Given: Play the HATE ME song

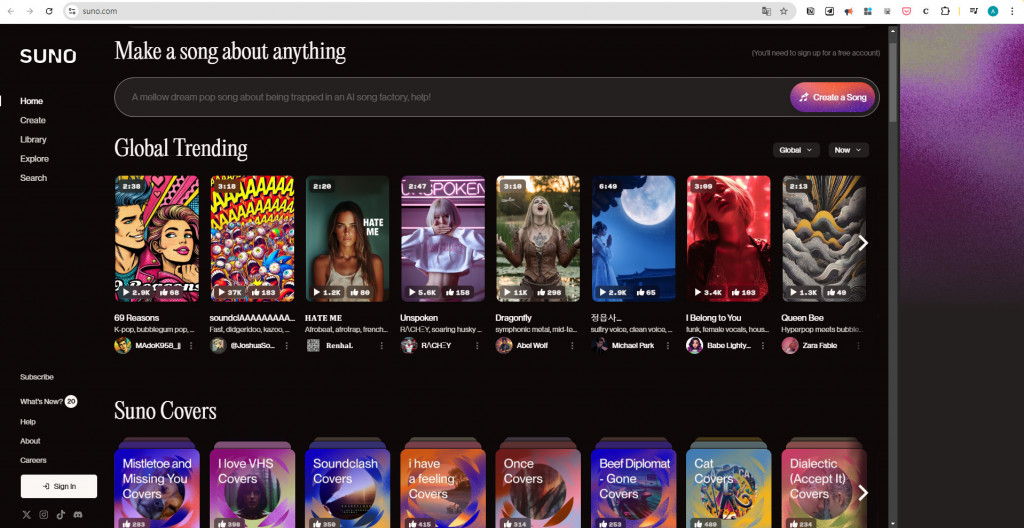Looking at the screenshot, I should click(x=327, y=292).
